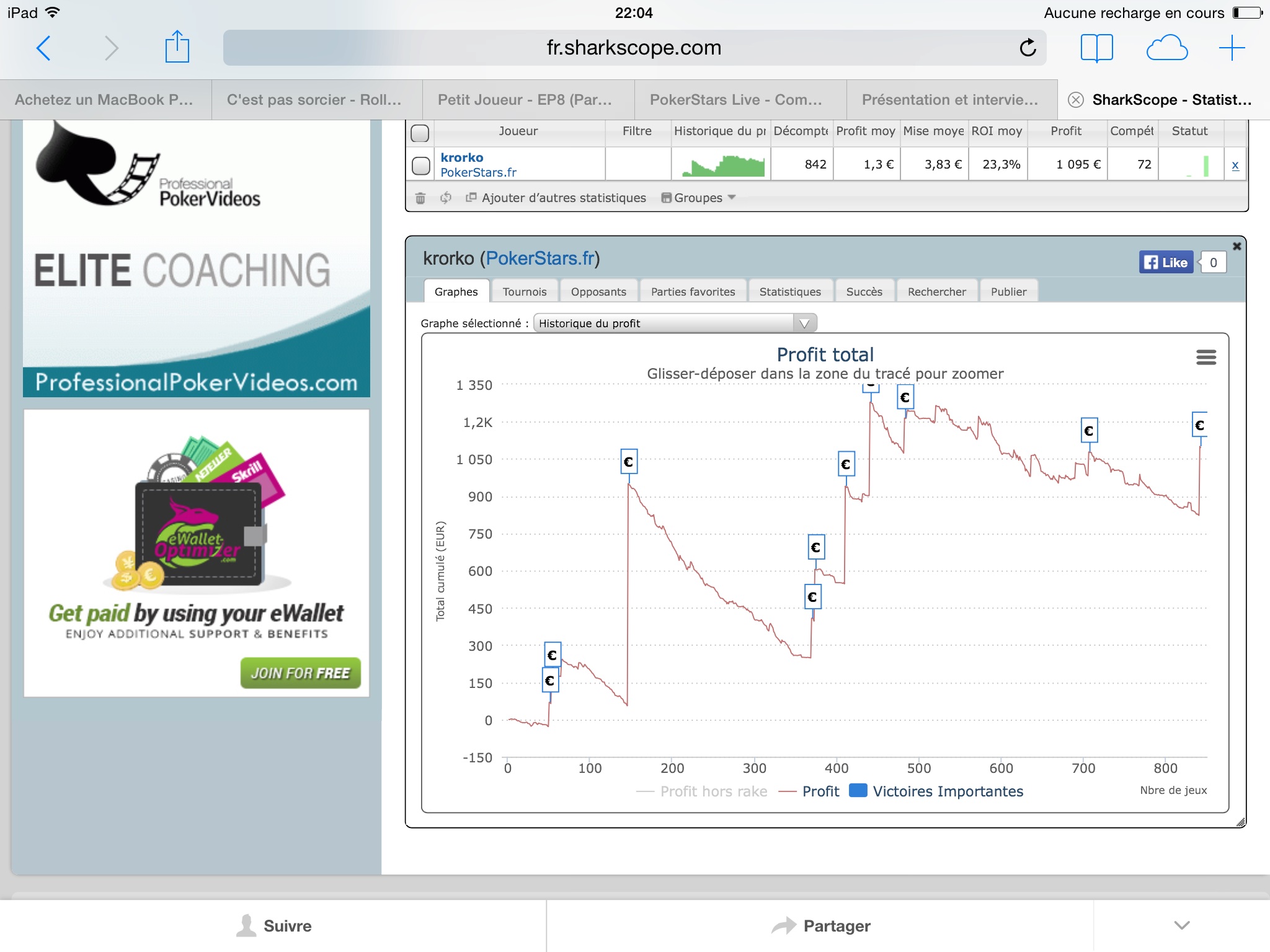Reload page with the refresh arrow
The width and height of the screenshot is (1270, 952).
click(x=1028, y=48)
